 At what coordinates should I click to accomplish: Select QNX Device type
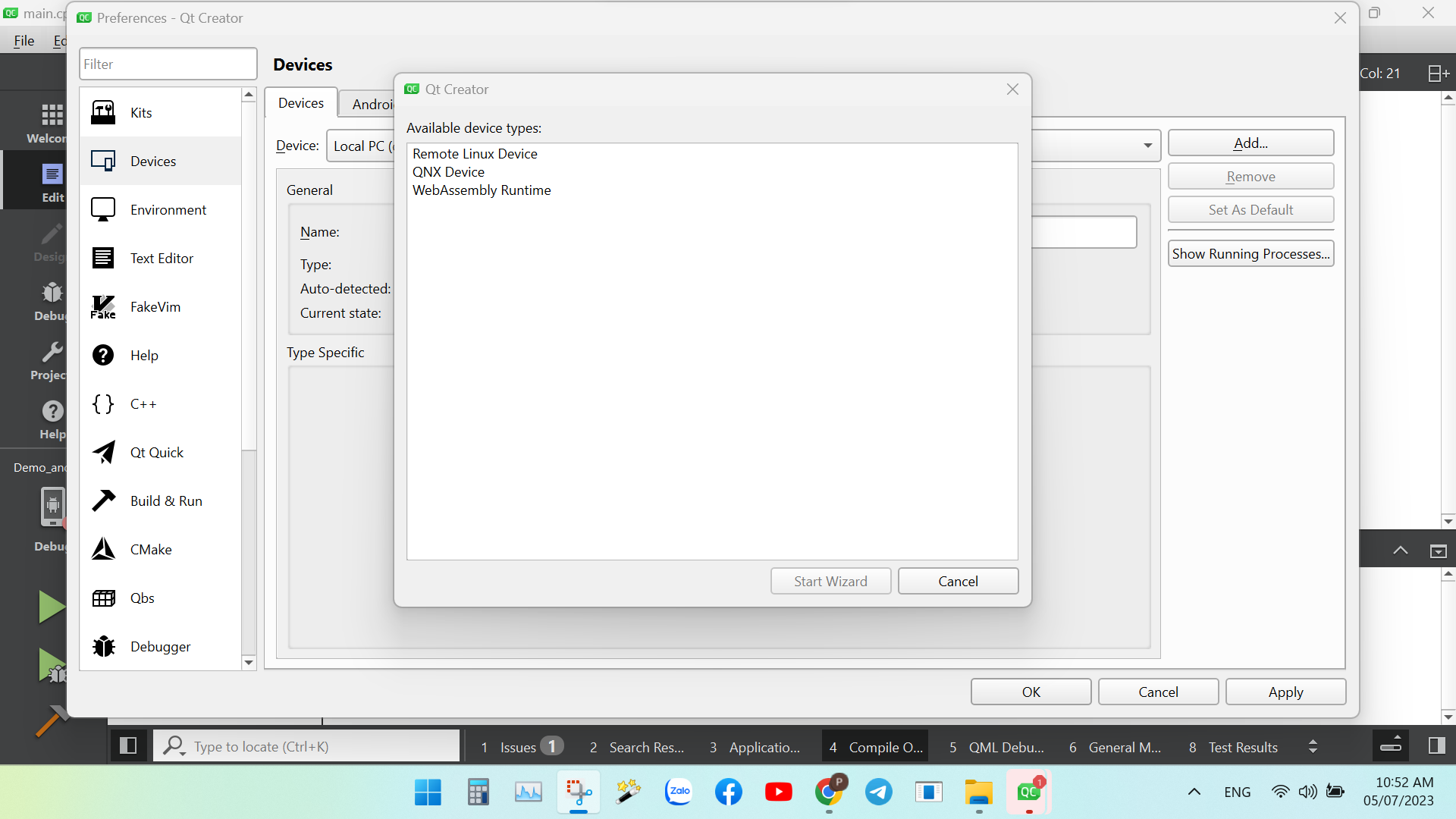pyautogui.click(x=448, y=171)
